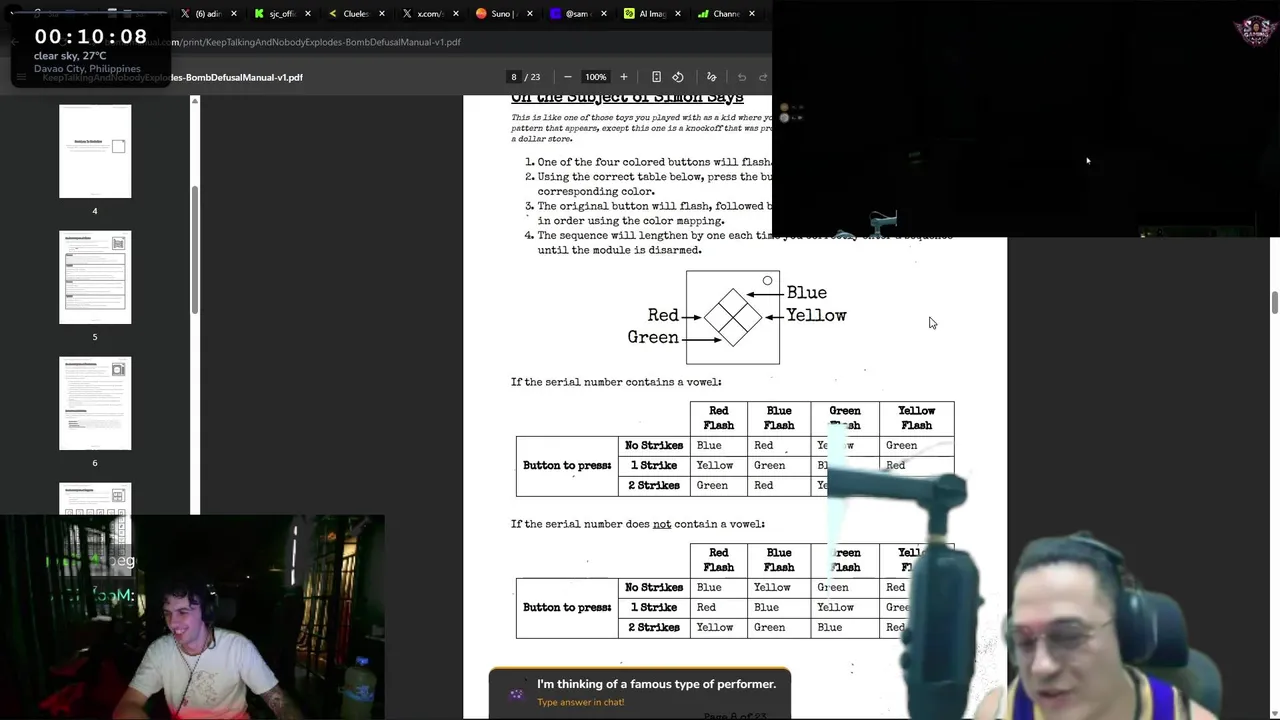Click the 'Yellow' label in Simon diagram
Image resolution: width=1280 pixels, height=720 pixels.
point(816,315)
